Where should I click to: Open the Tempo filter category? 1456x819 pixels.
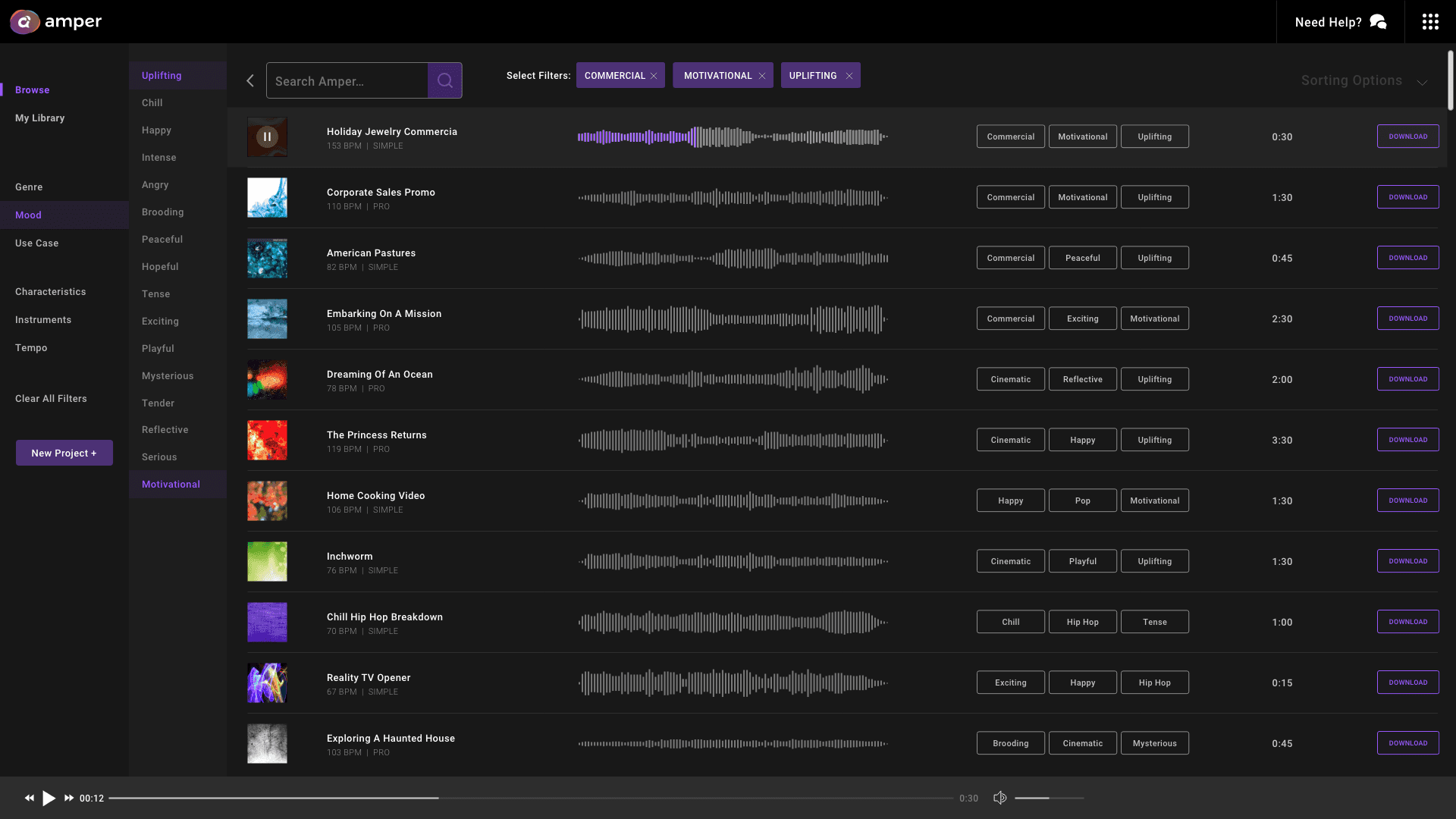coord(31,348)
